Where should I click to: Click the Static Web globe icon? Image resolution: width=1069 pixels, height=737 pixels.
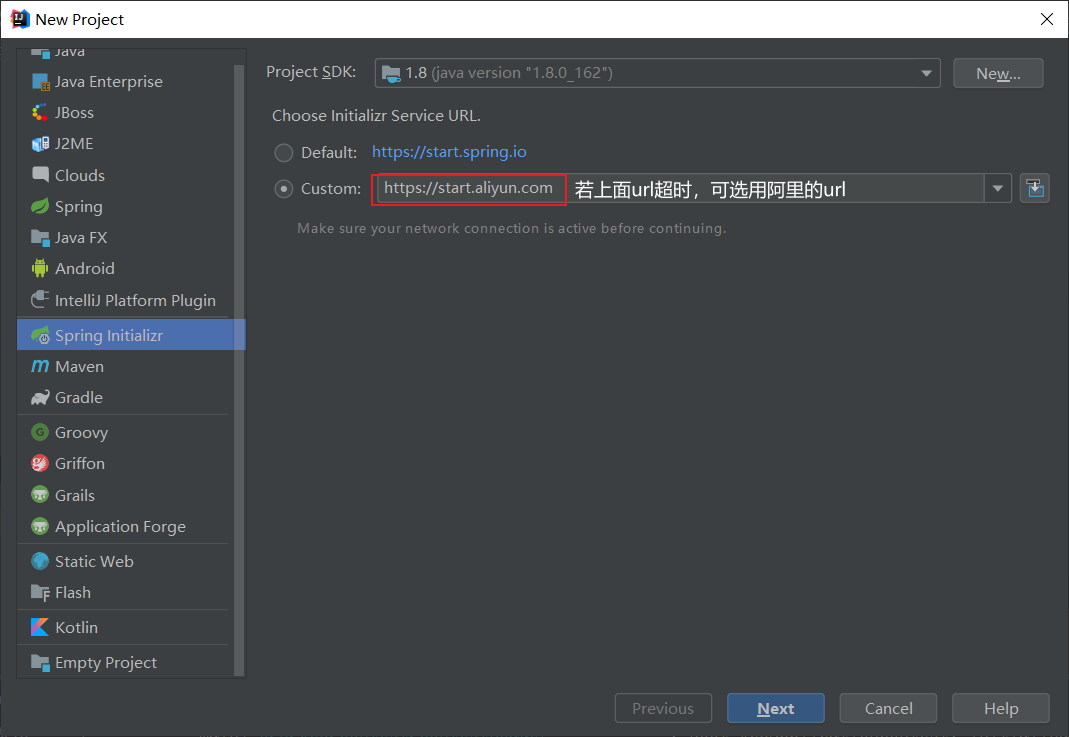[x=40, y=561]
